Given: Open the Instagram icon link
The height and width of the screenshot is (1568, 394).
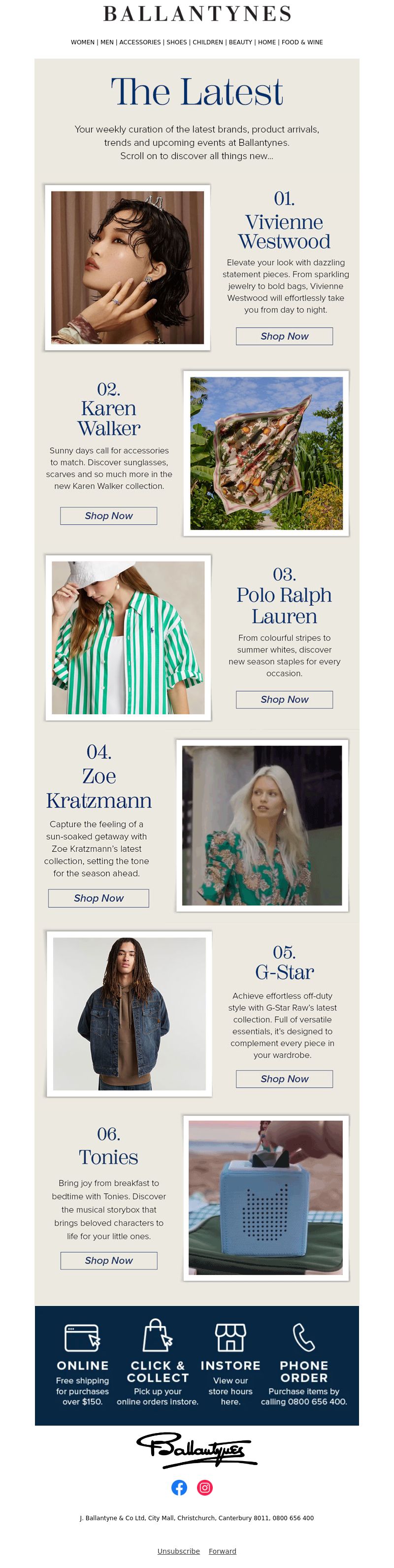Looking at the screenshot, I should (x=205, y=1488).
